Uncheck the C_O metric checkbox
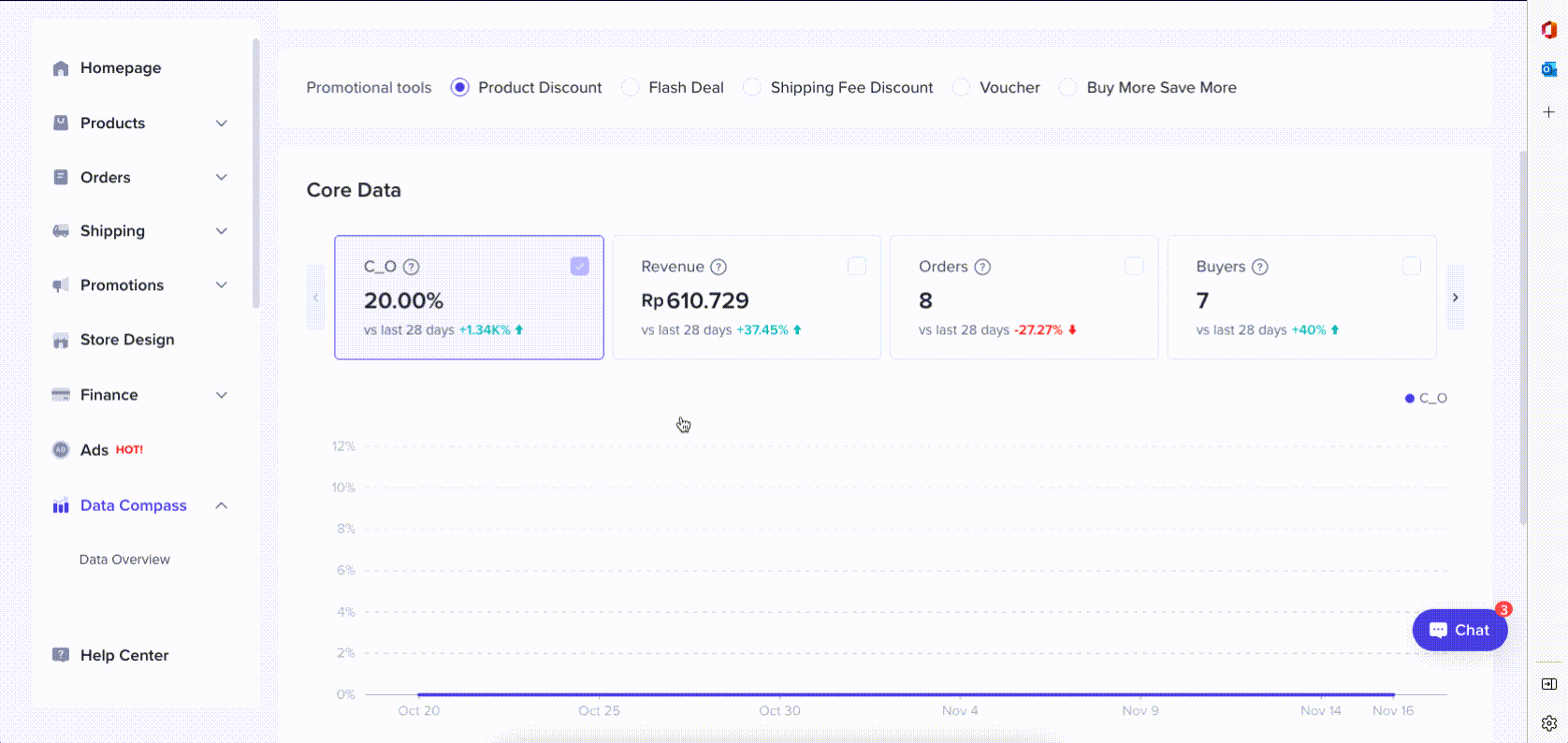 point(579,267)
